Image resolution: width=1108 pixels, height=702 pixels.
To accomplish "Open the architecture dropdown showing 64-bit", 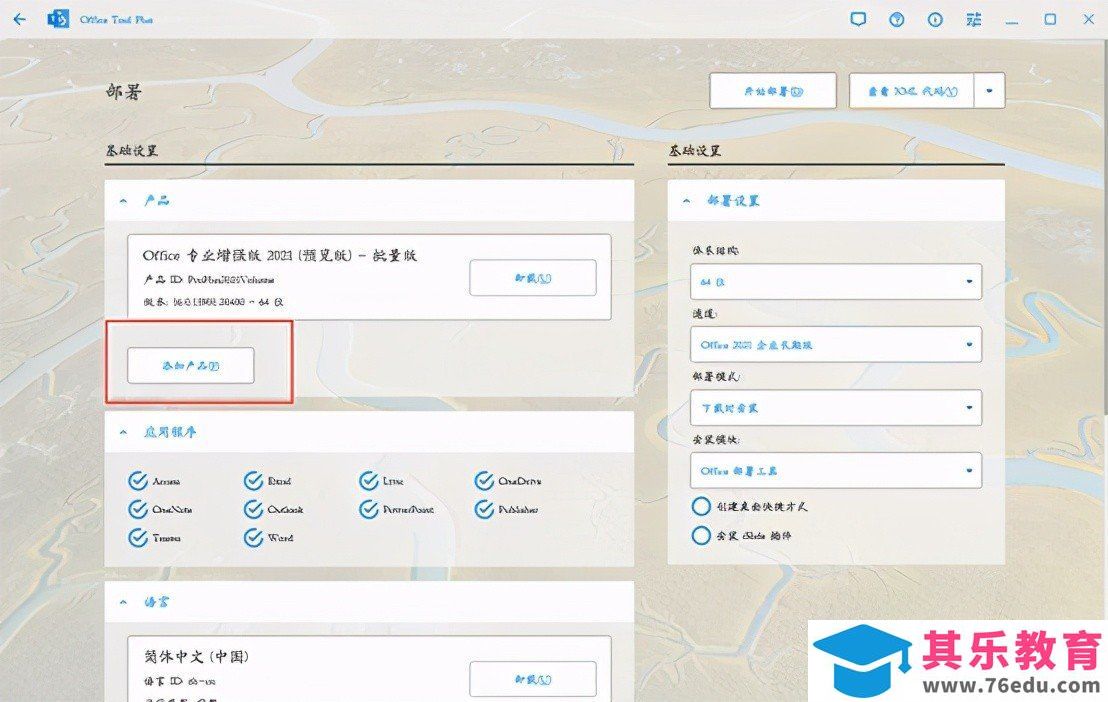I will click(x=836, y=281).
